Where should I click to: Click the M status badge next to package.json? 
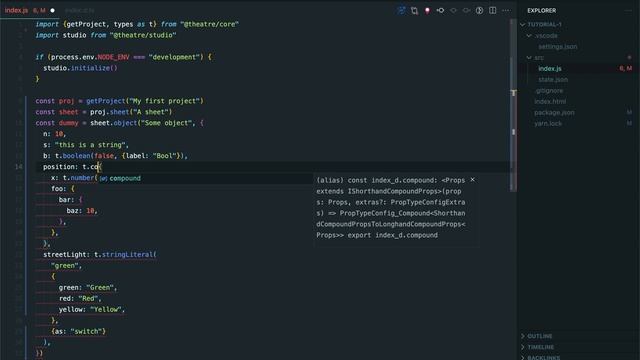(629, 112)
